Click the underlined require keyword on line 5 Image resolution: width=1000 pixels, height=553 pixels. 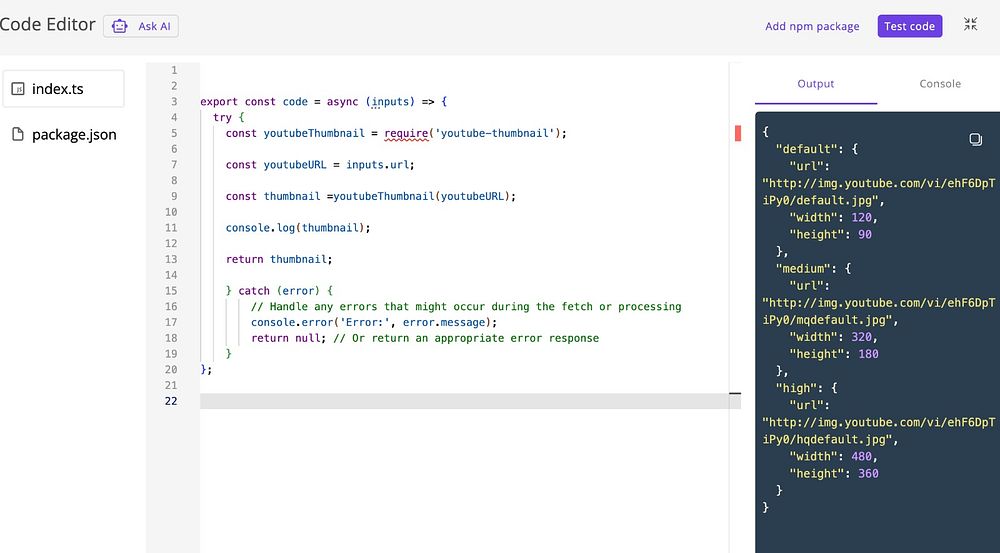406,133
